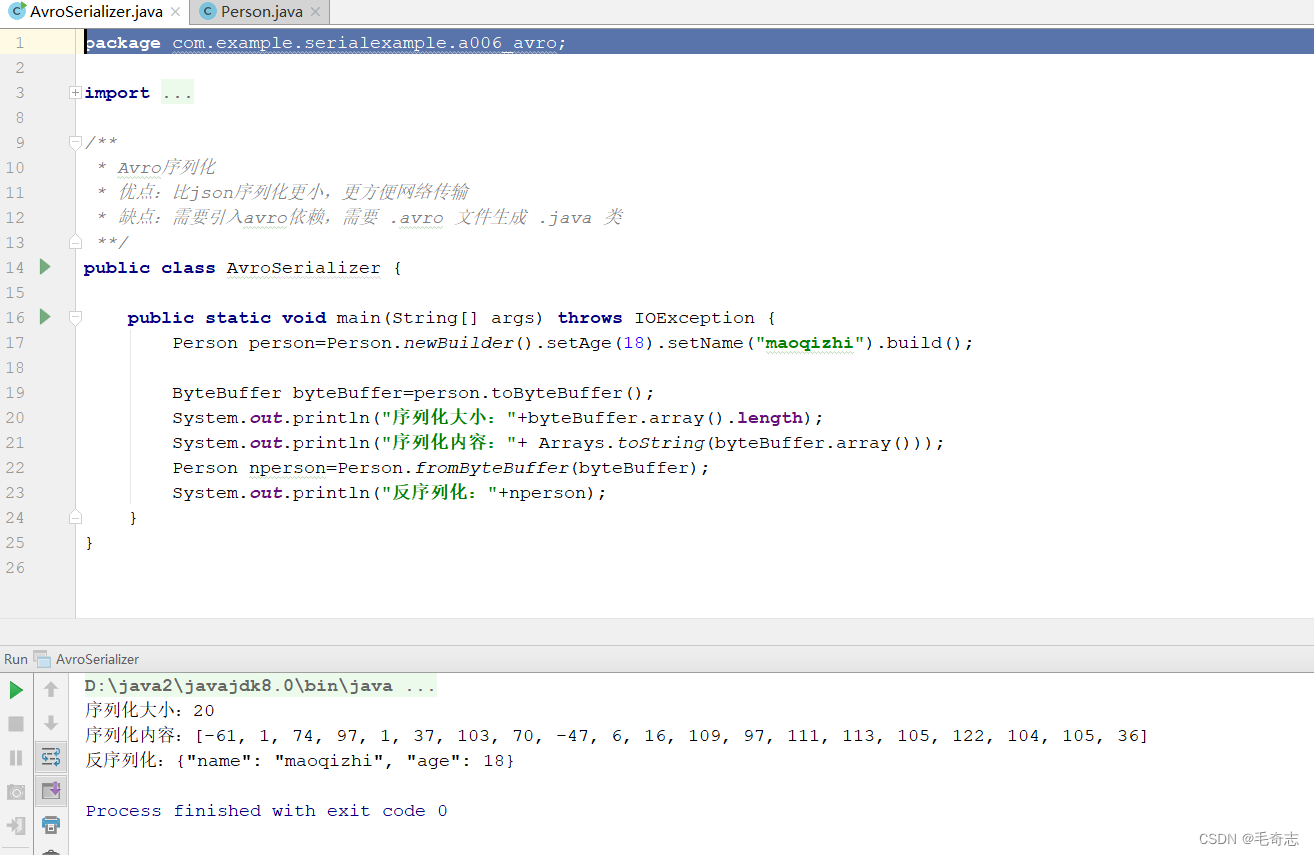This screenshot has width=1314, height=855.
Task: Click the IOException in throws clause
Action: tap(694, 318)
